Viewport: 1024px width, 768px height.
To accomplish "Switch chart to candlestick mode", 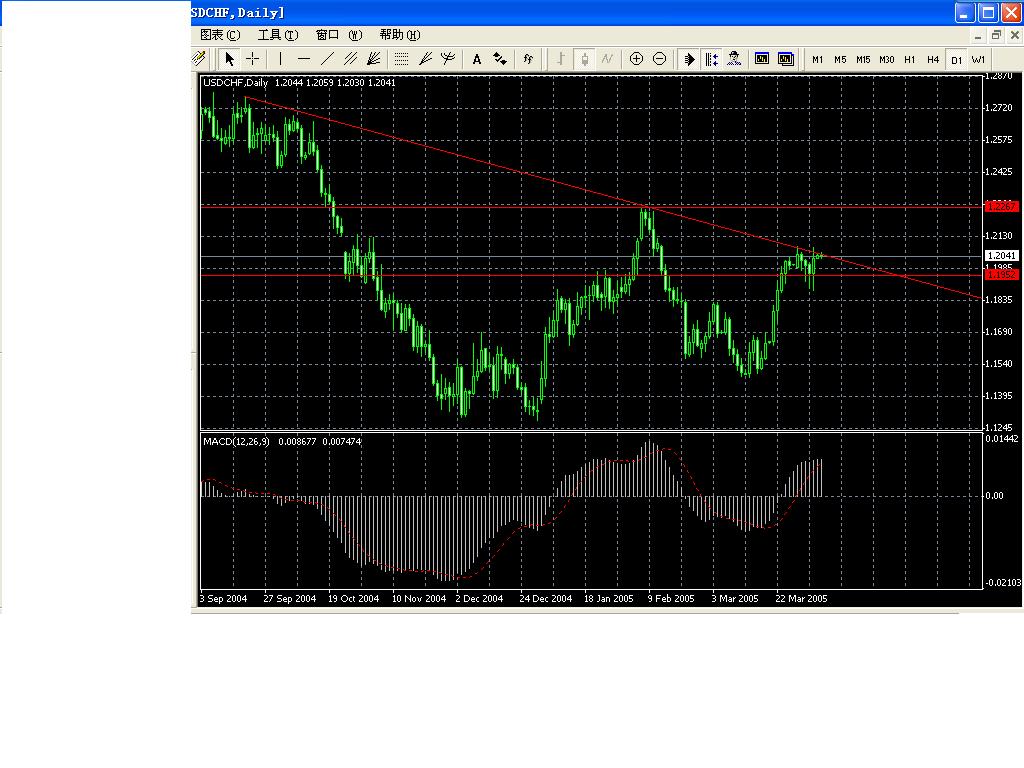I will (584, 59).
